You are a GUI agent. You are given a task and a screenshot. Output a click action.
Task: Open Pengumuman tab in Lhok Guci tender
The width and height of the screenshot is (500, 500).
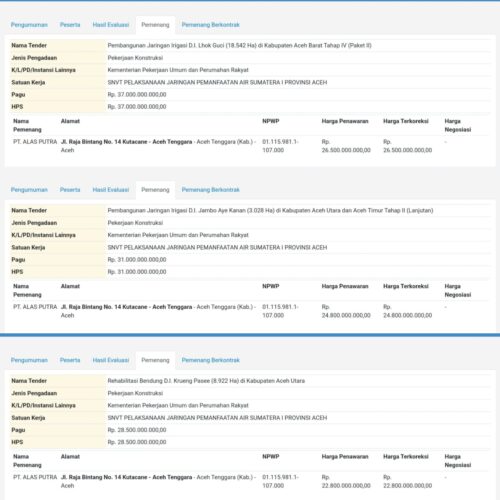pos(29,25)
